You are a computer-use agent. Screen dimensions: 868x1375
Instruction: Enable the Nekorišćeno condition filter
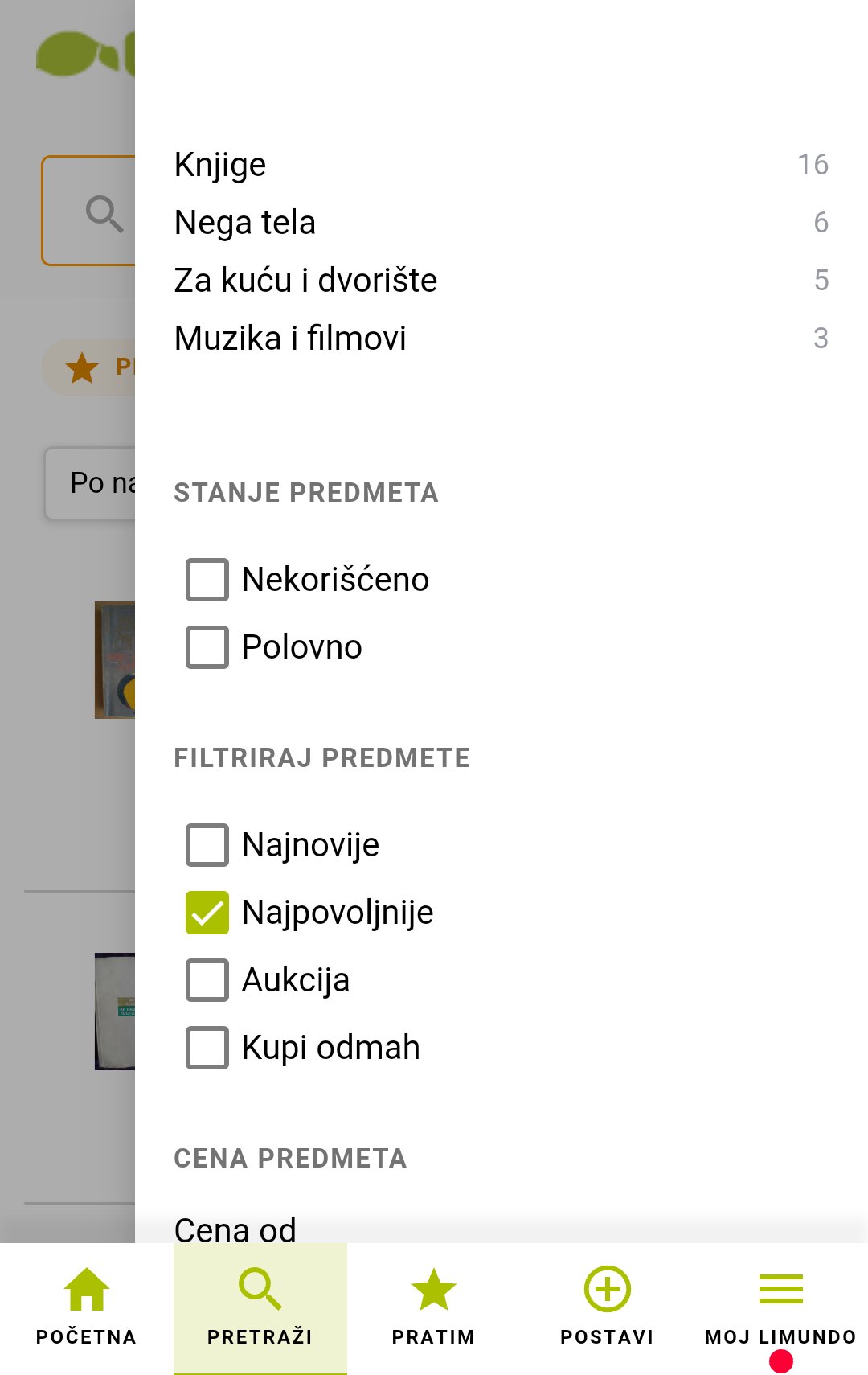(207, 579)
